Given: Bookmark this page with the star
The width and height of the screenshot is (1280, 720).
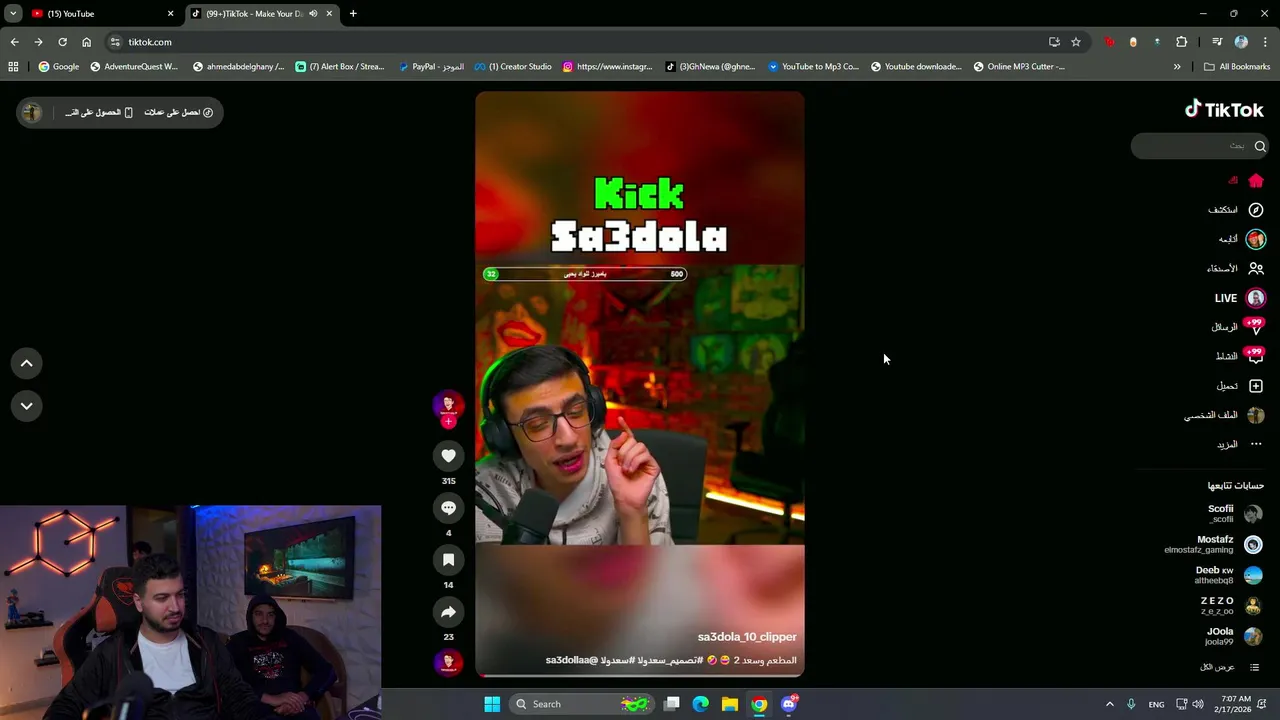Looking at the screenshot, I should (x=1076, y=42).
